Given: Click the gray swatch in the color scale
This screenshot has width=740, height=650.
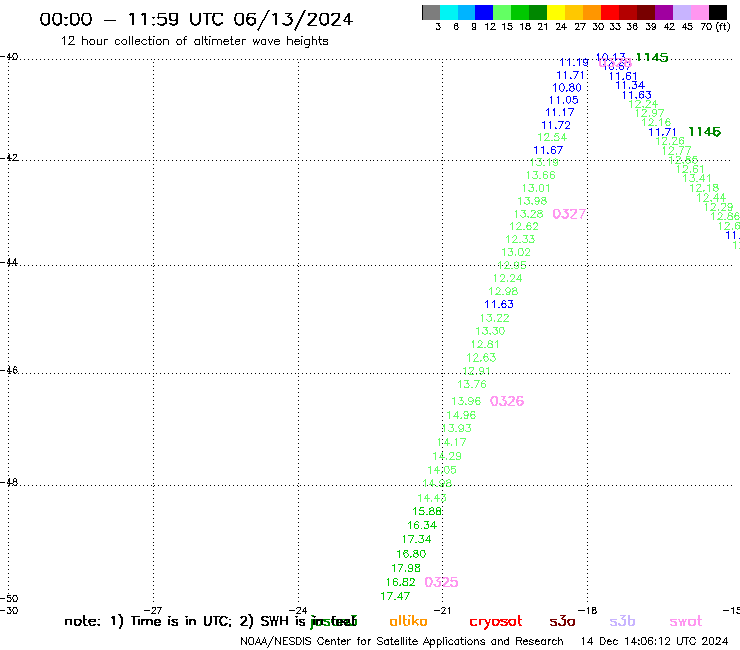Looking at the screenshot, I should point(431,12).
